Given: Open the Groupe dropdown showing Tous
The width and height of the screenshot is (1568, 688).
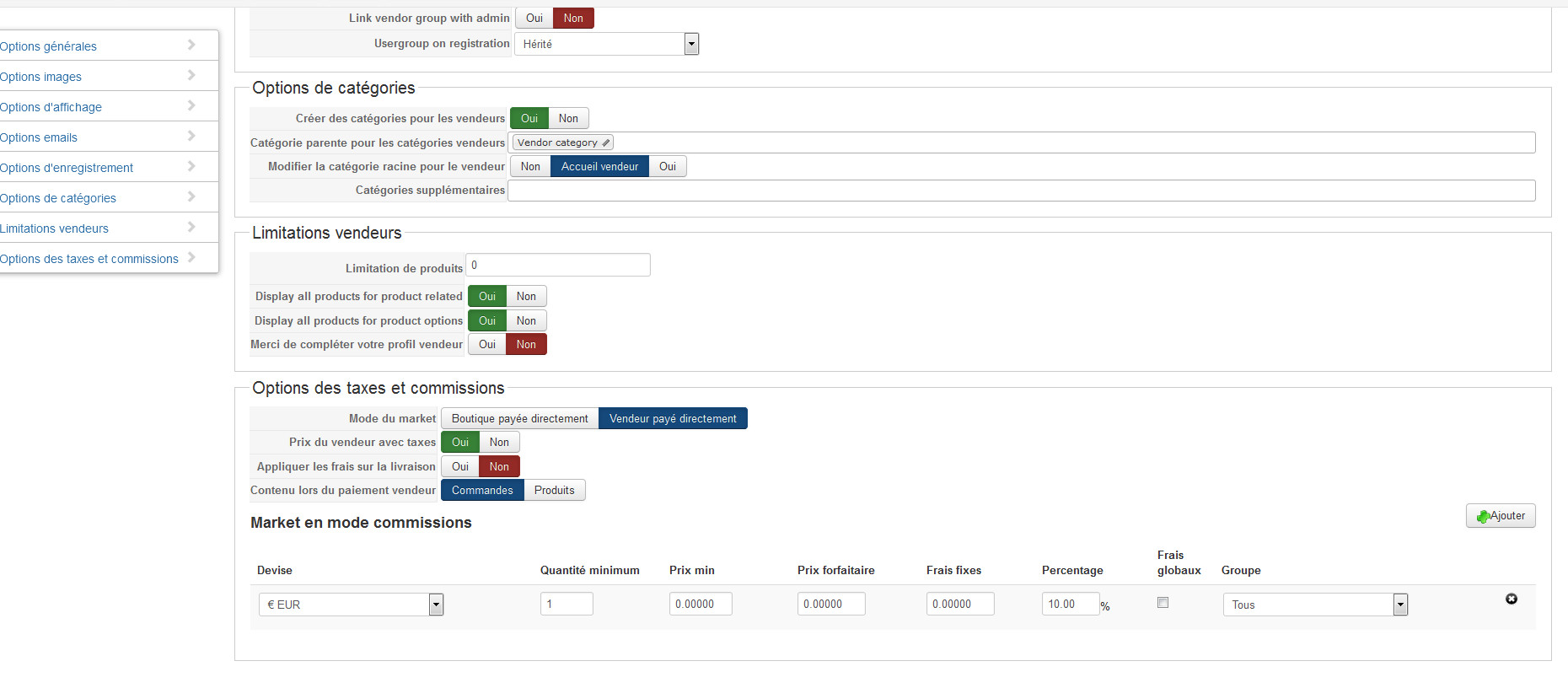Looking at the screenshot, I should [1315, 605].
